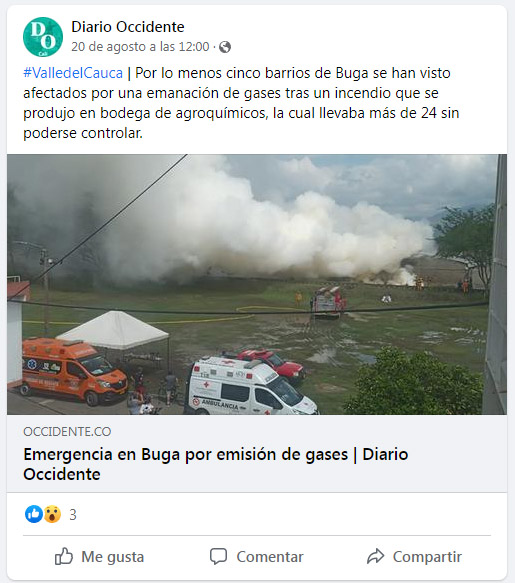515x583 pixels.
Task: Select the Comentar button label
Action: (x=270, y=557)
